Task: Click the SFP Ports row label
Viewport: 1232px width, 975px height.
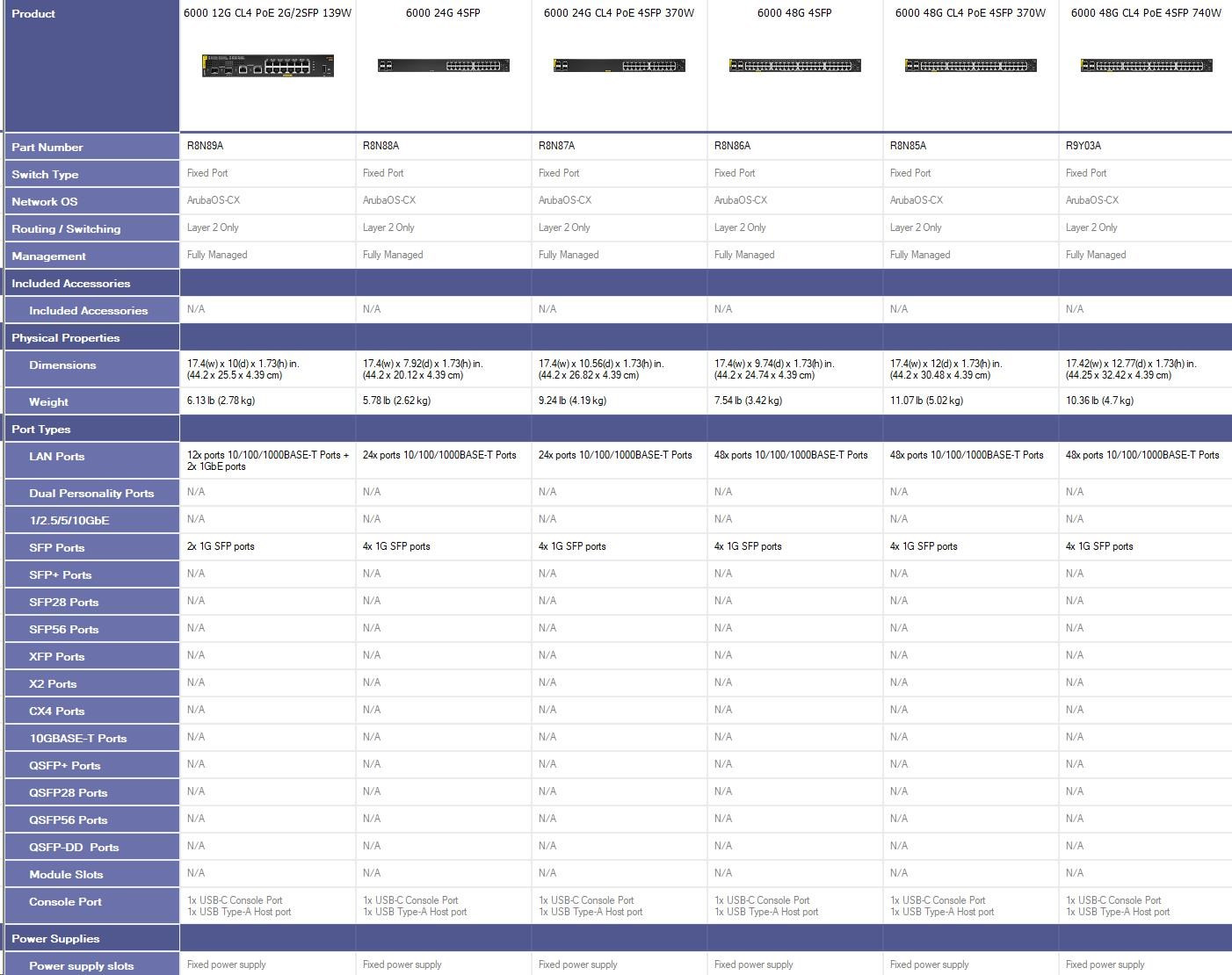Action: click(57, 548)
